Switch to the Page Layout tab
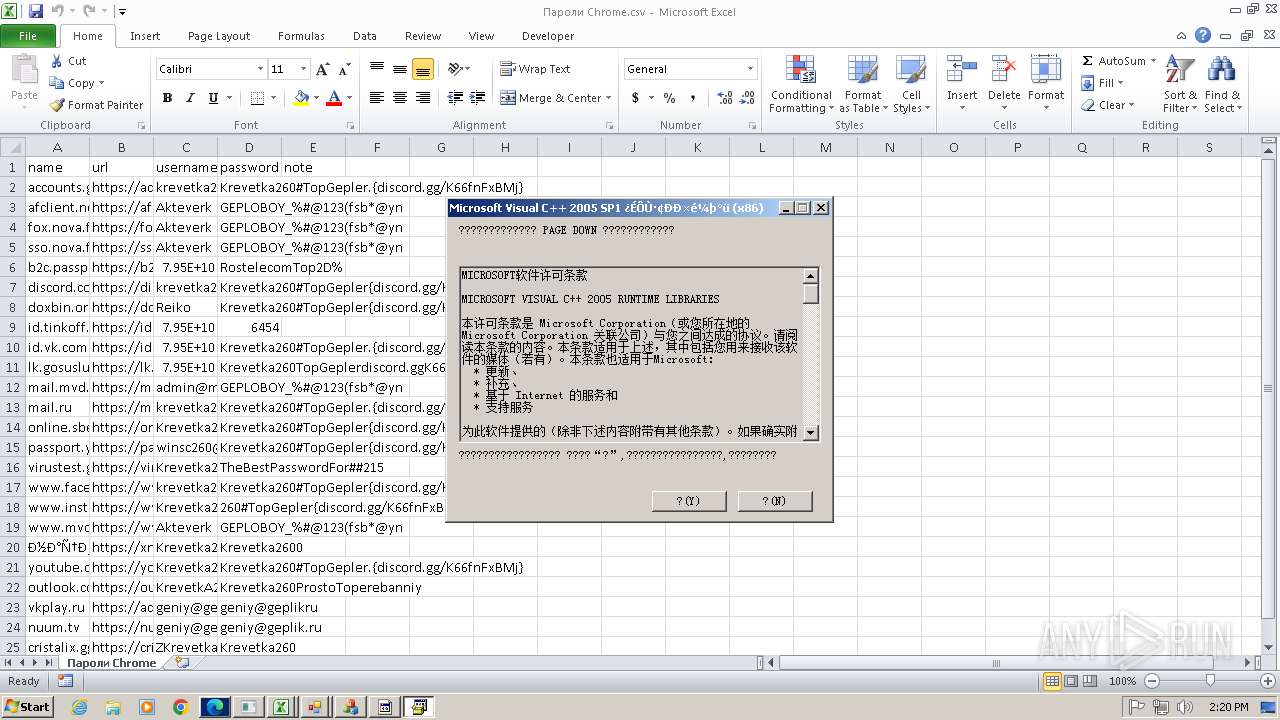 (219, 36)
